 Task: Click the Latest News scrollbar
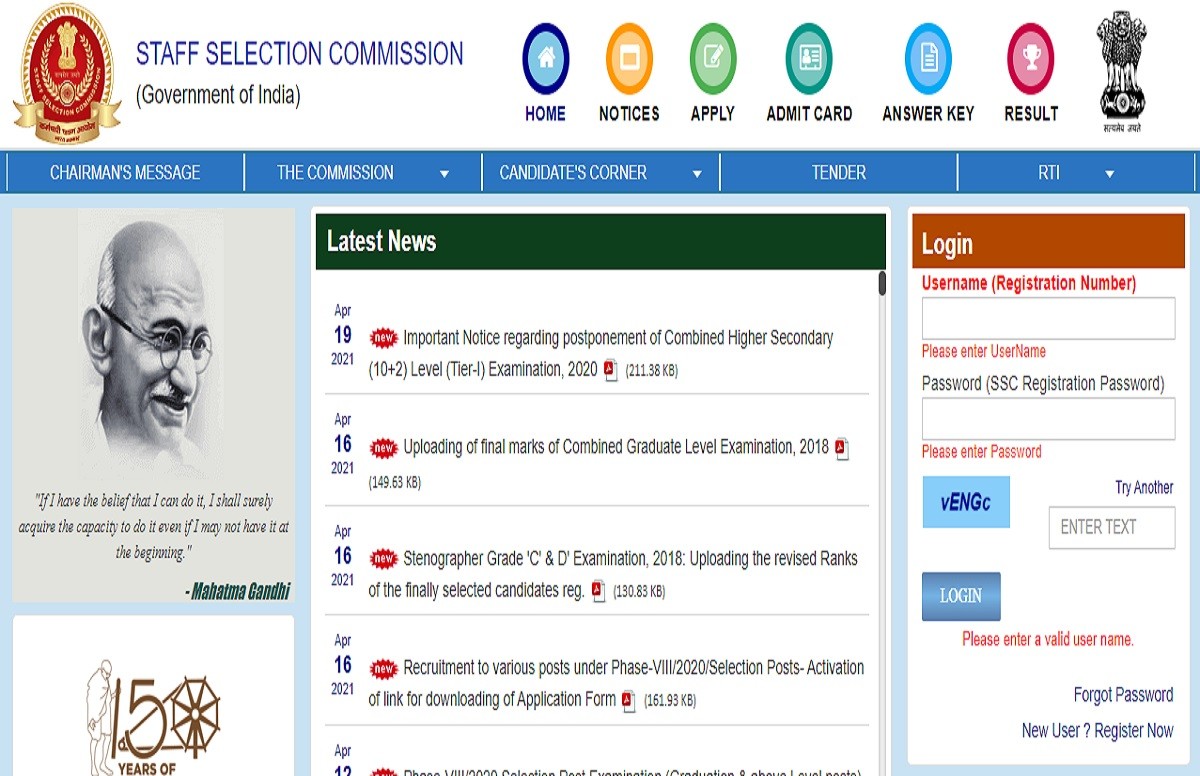click(x=882, y=284)
